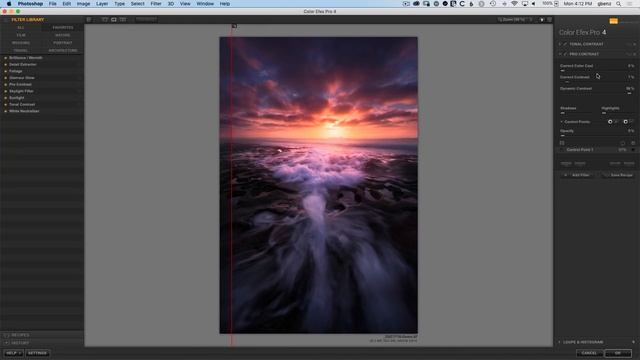Viewport: 640px width, 360px height.
Task: Collapse the Pro Contrast filter section
Action: (560, 54)
